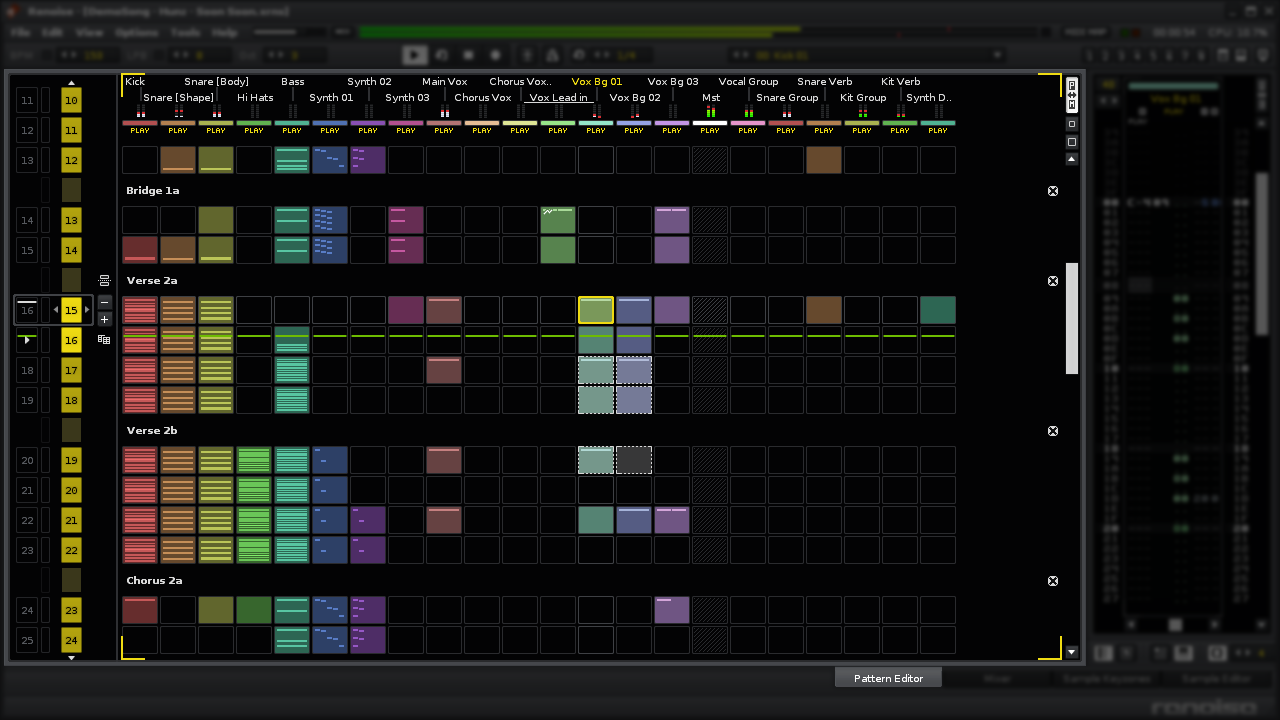Click the right arrow beside pattern 15
Screen dimensions: 1280x720
point(87,310)
